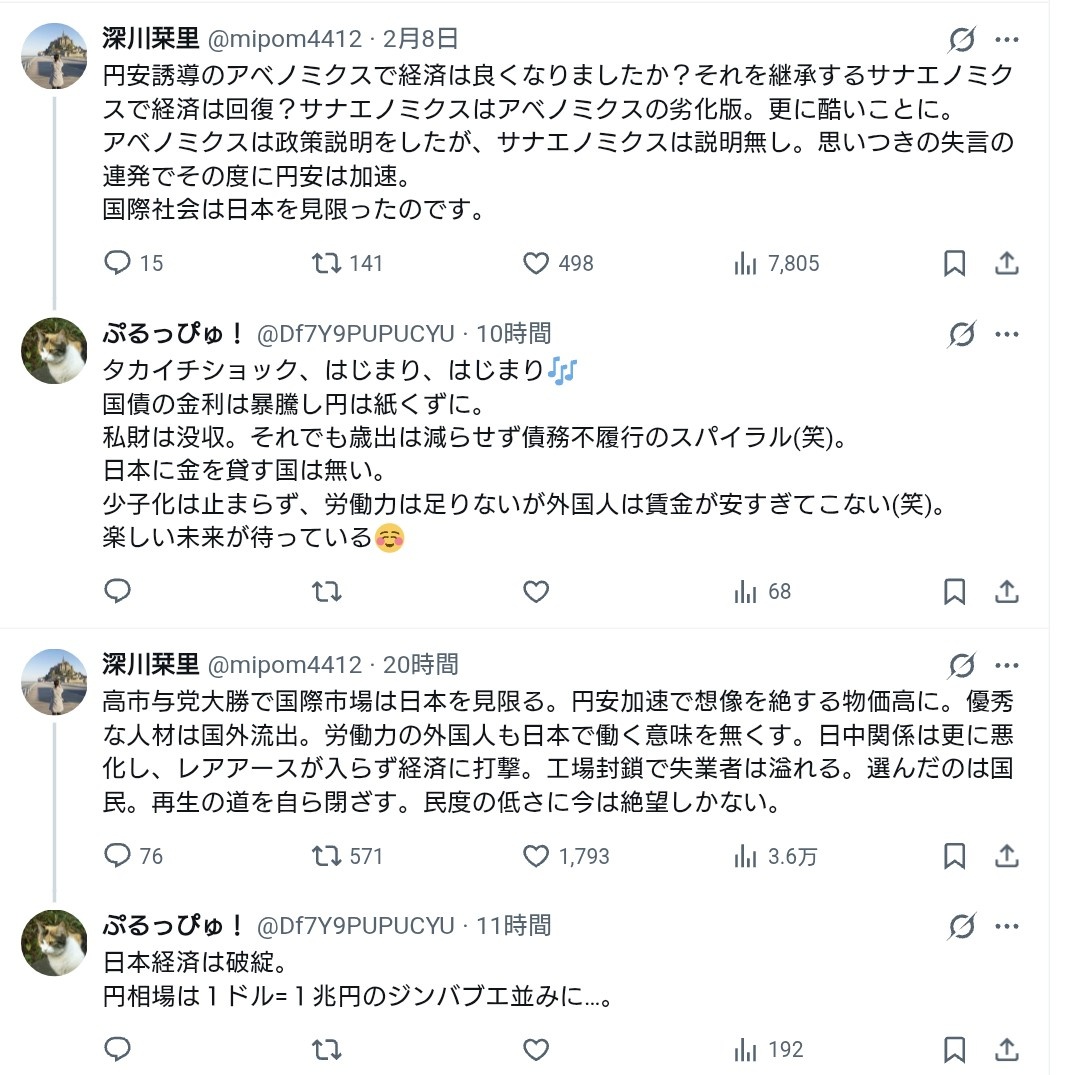The width and height of the screenshot is (1080, 1075).
Task: Open @mipom4412 profile from the first tweet
Action: (284, 39)
